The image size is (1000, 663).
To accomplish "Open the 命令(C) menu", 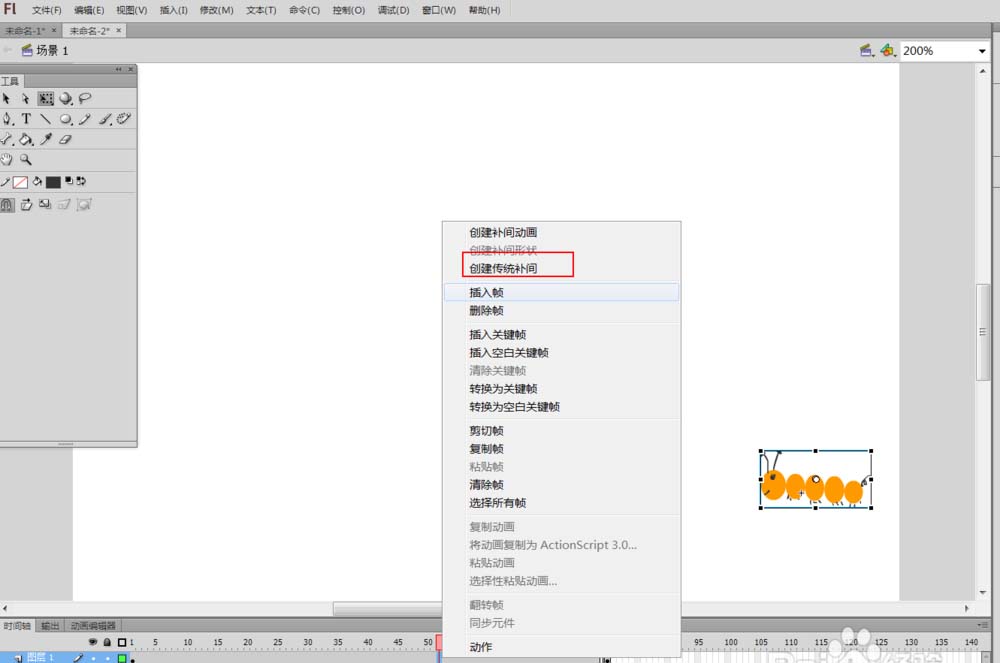I will tap(304, 10).
